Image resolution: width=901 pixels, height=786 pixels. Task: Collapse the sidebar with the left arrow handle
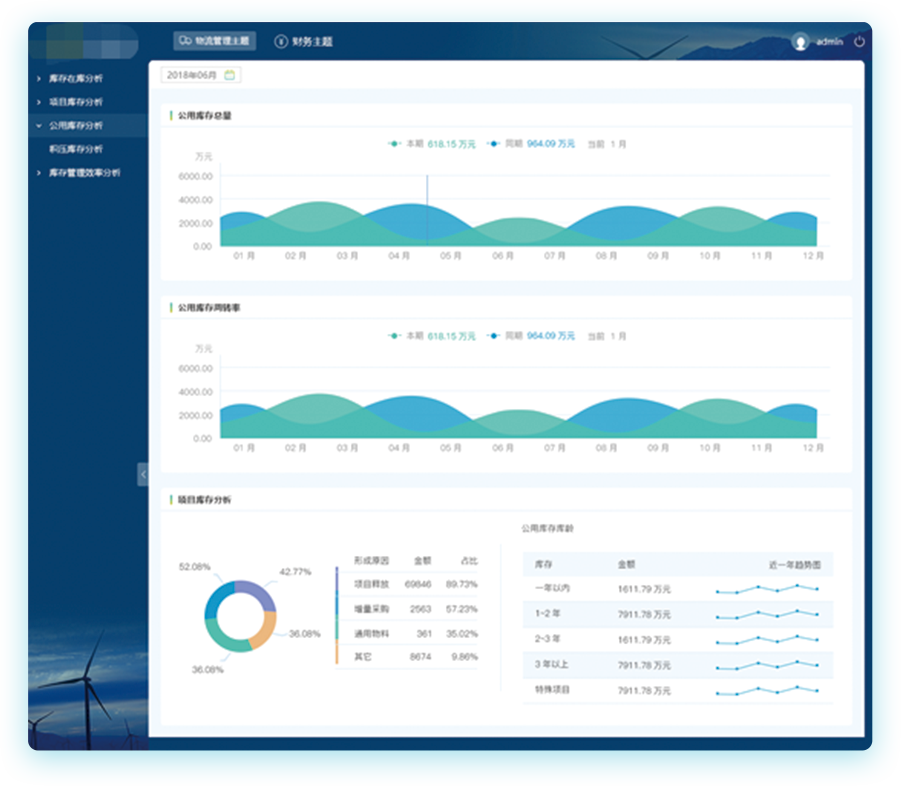(143, 474)
